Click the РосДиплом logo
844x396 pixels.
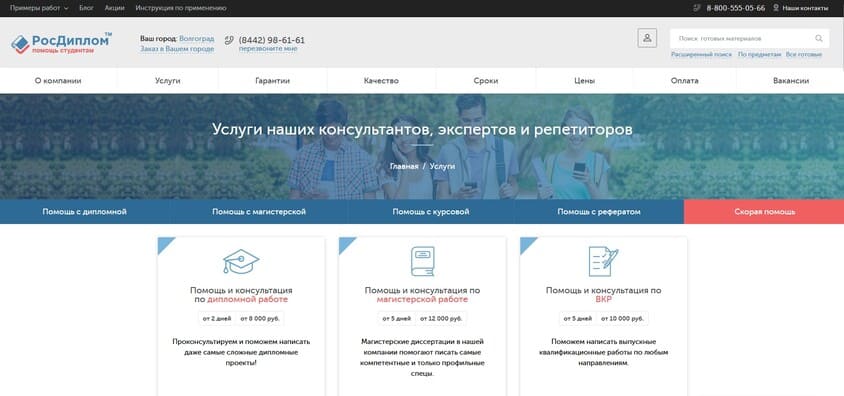61,43
